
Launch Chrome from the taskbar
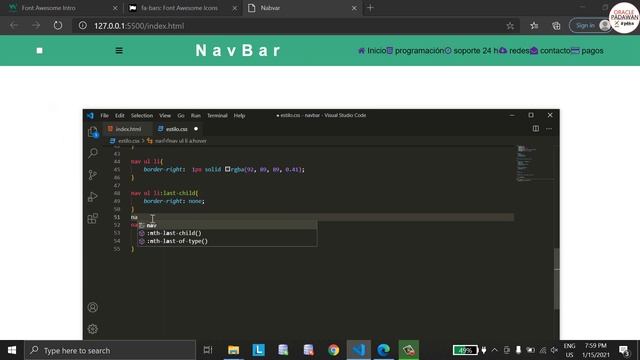(333, 350)
